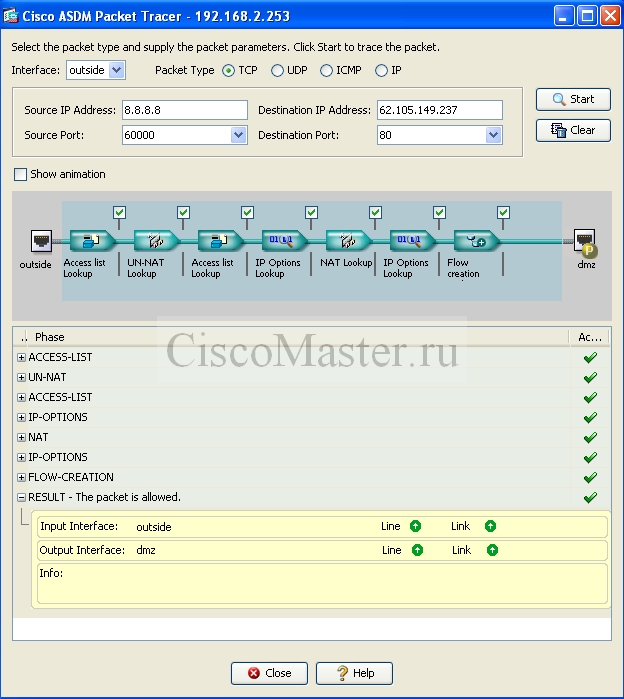The height and width of the screenshot is (699, 624).
Task: Open Help for Packet Tracer
Action: click(354, 673)
